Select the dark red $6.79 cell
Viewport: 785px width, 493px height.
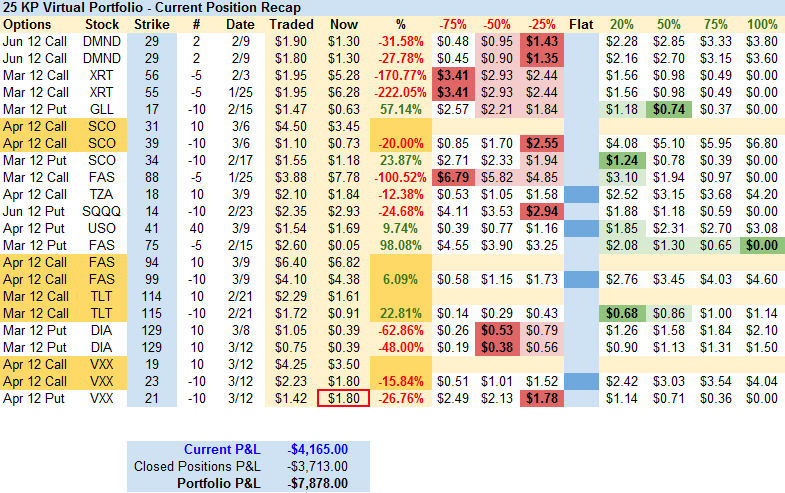click(452, 177)
